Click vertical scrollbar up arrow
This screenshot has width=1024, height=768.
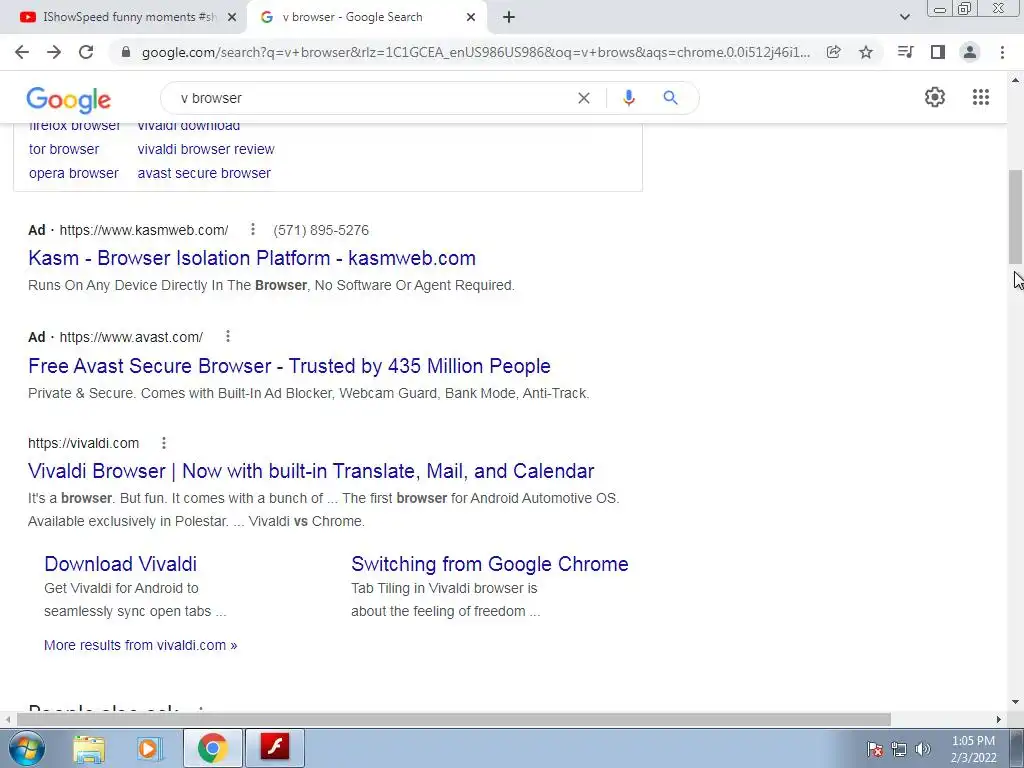[1016, 80]
